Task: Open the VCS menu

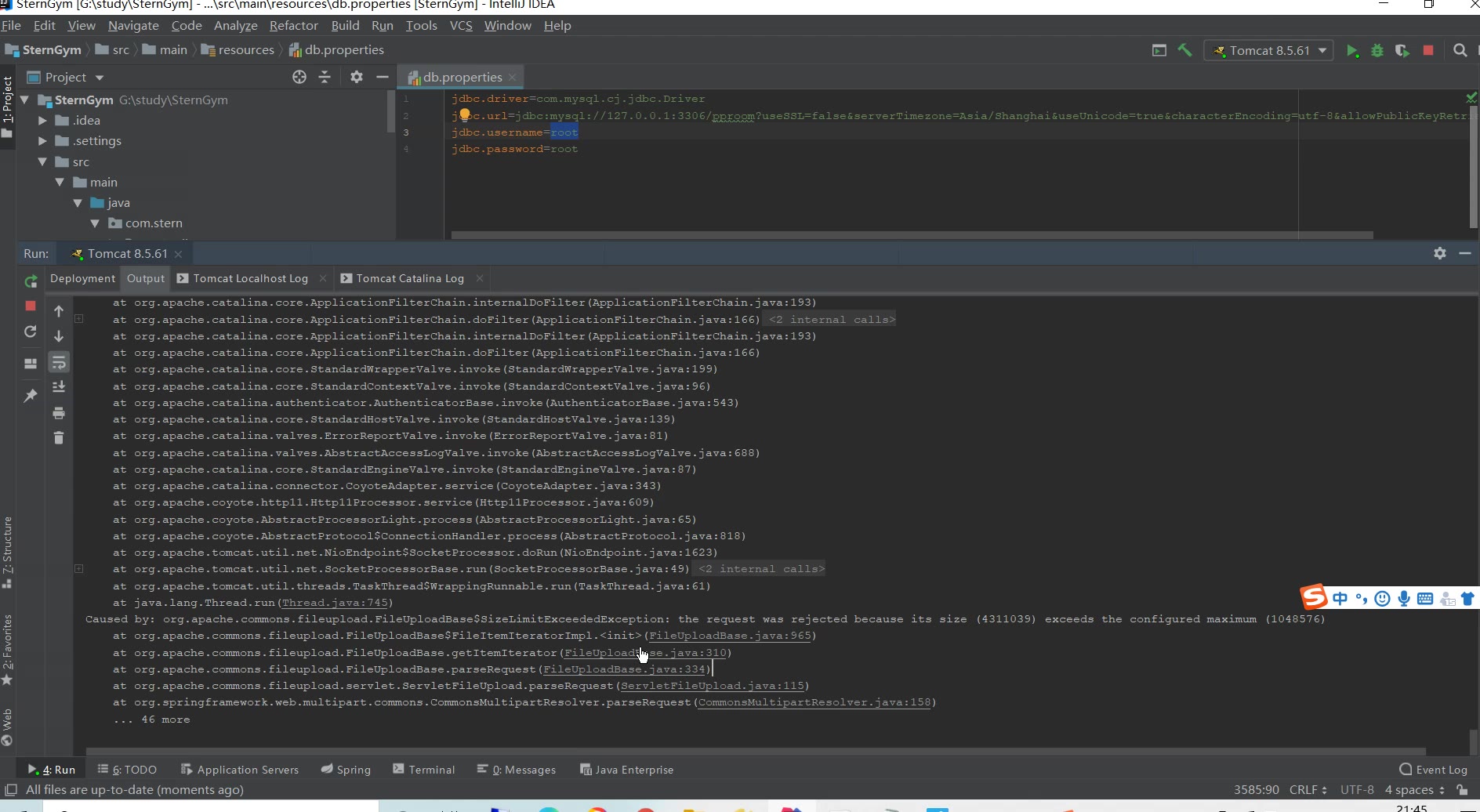Action: point(461,25)
